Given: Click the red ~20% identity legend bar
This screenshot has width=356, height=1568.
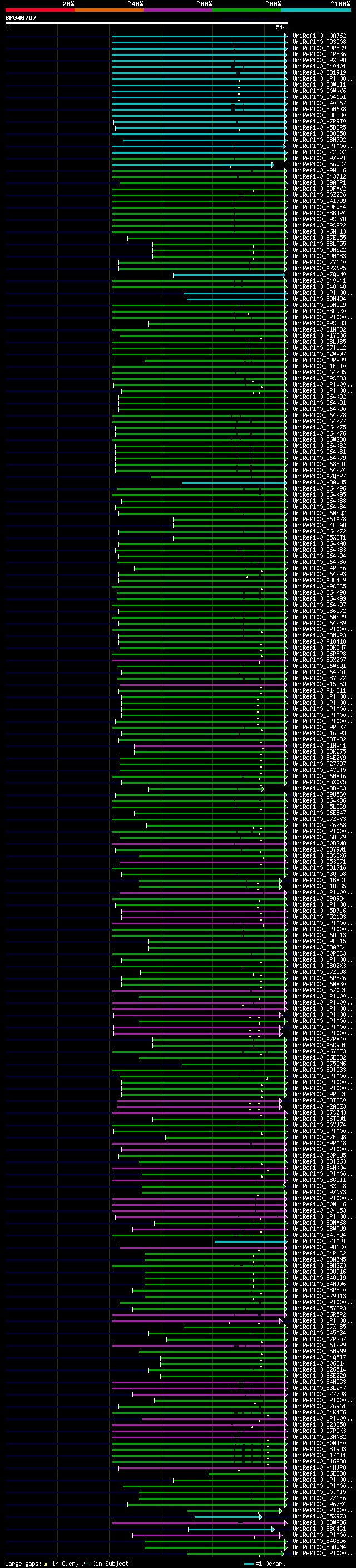Looking at the screenshot, I should (39, 10).
